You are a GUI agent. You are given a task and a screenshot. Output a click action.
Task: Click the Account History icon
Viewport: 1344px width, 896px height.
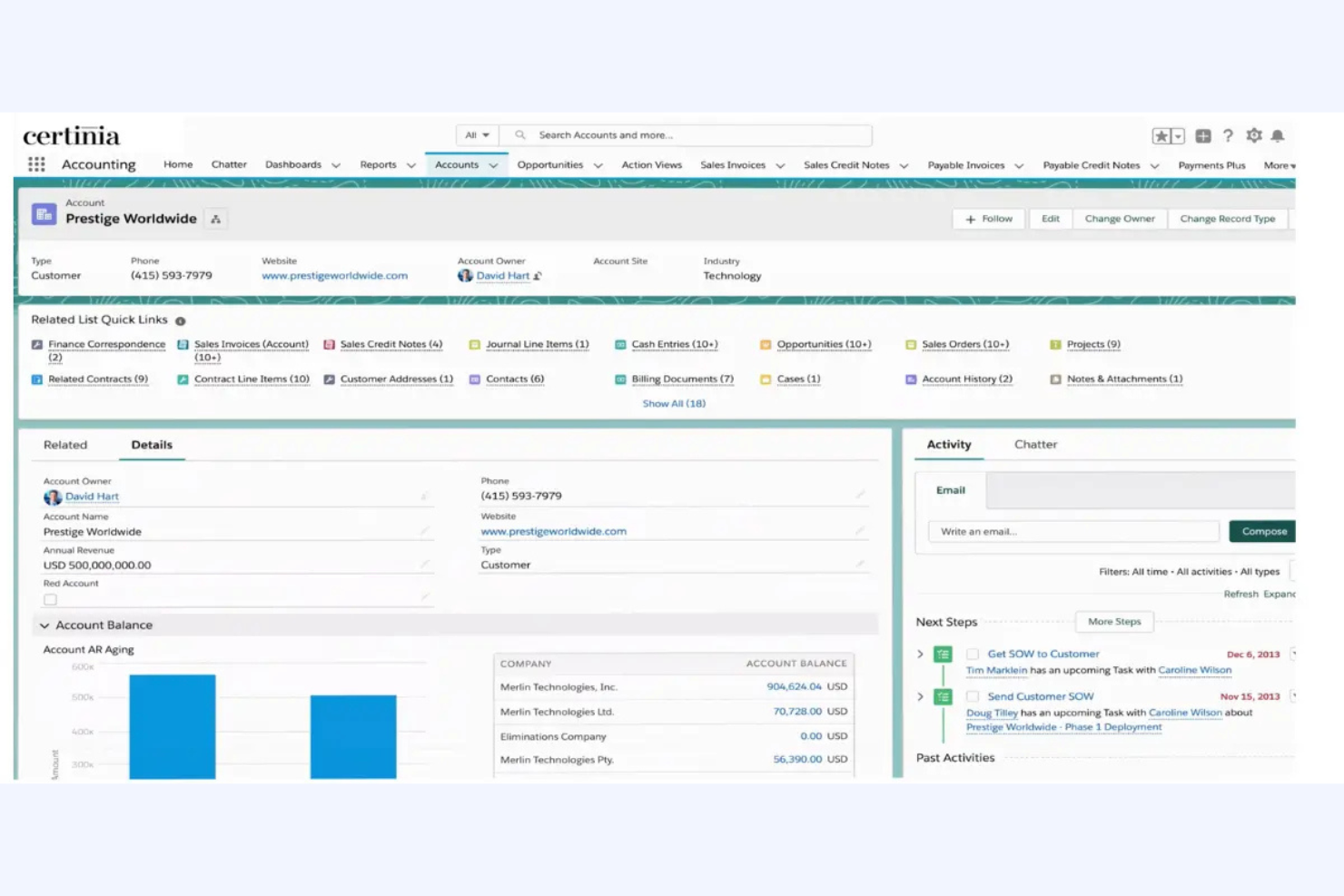[911, 379]
